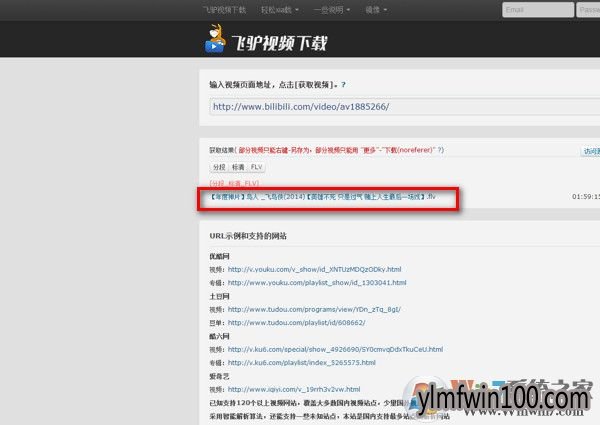Click the 酷六网 section heading
This screenshot has width=600, height=425.
pos(219,337)
